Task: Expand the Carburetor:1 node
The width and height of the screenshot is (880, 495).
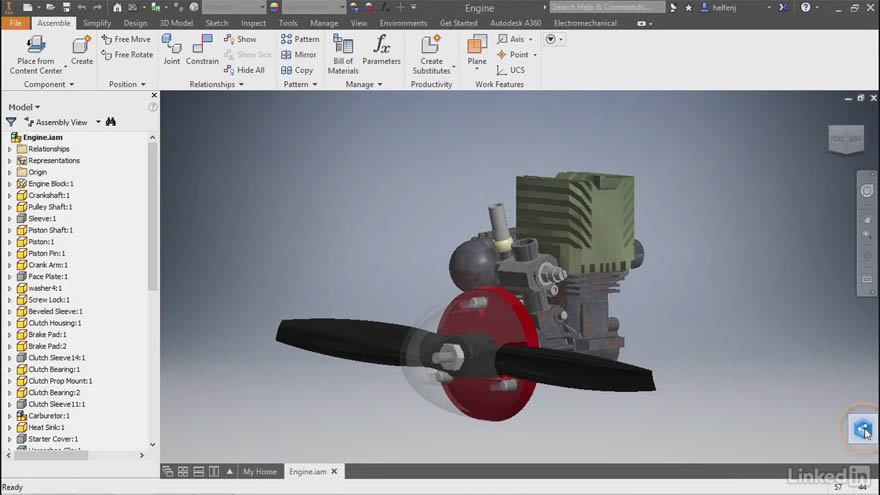Action: tap(10, 416)
